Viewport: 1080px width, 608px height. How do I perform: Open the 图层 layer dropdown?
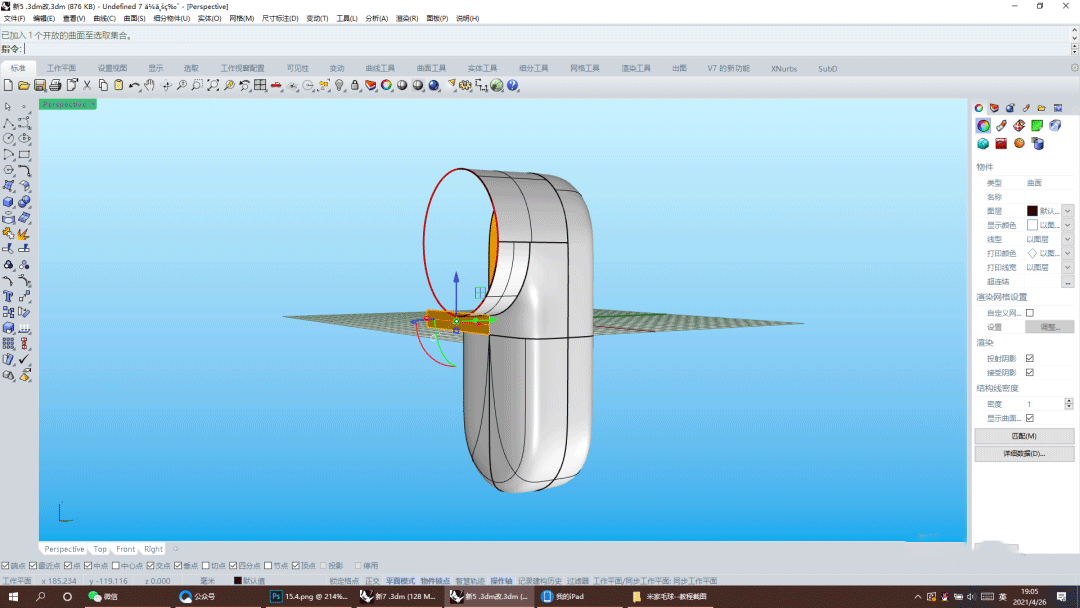click(x=1068, y=211)
